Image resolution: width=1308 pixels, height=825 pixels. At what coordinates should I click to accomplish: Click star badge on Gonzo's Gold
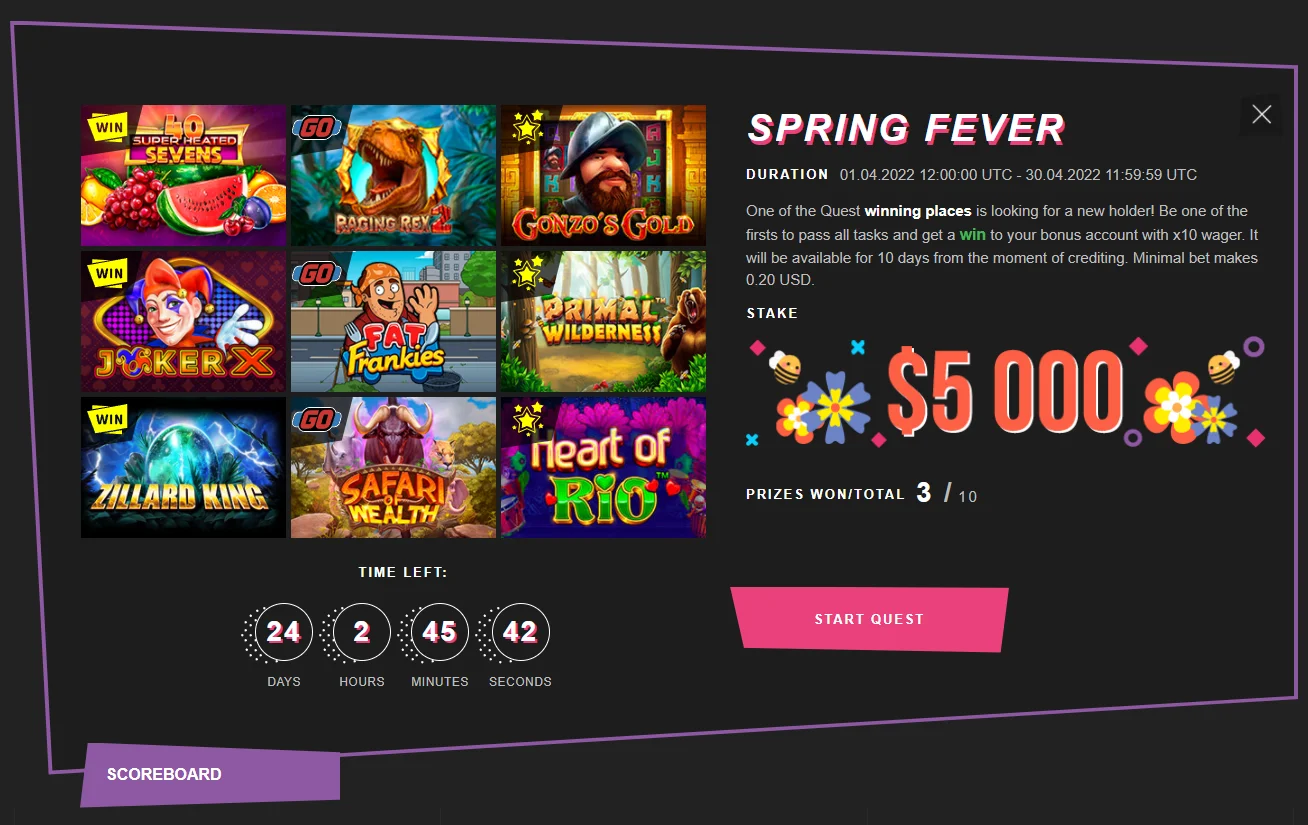coord(527,127)
